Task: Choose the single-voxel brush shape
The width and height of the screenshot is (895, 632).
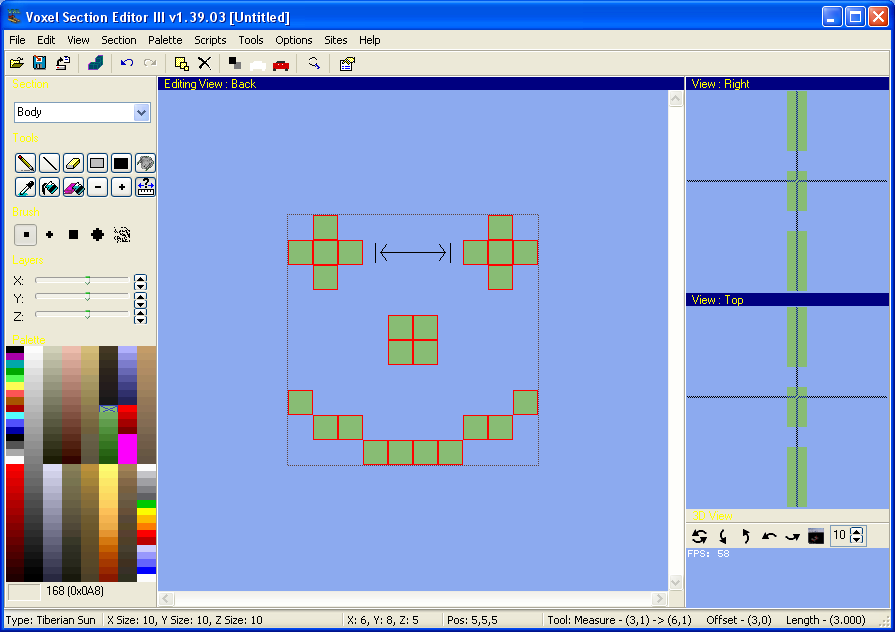Action: click(x=26, y=235)
